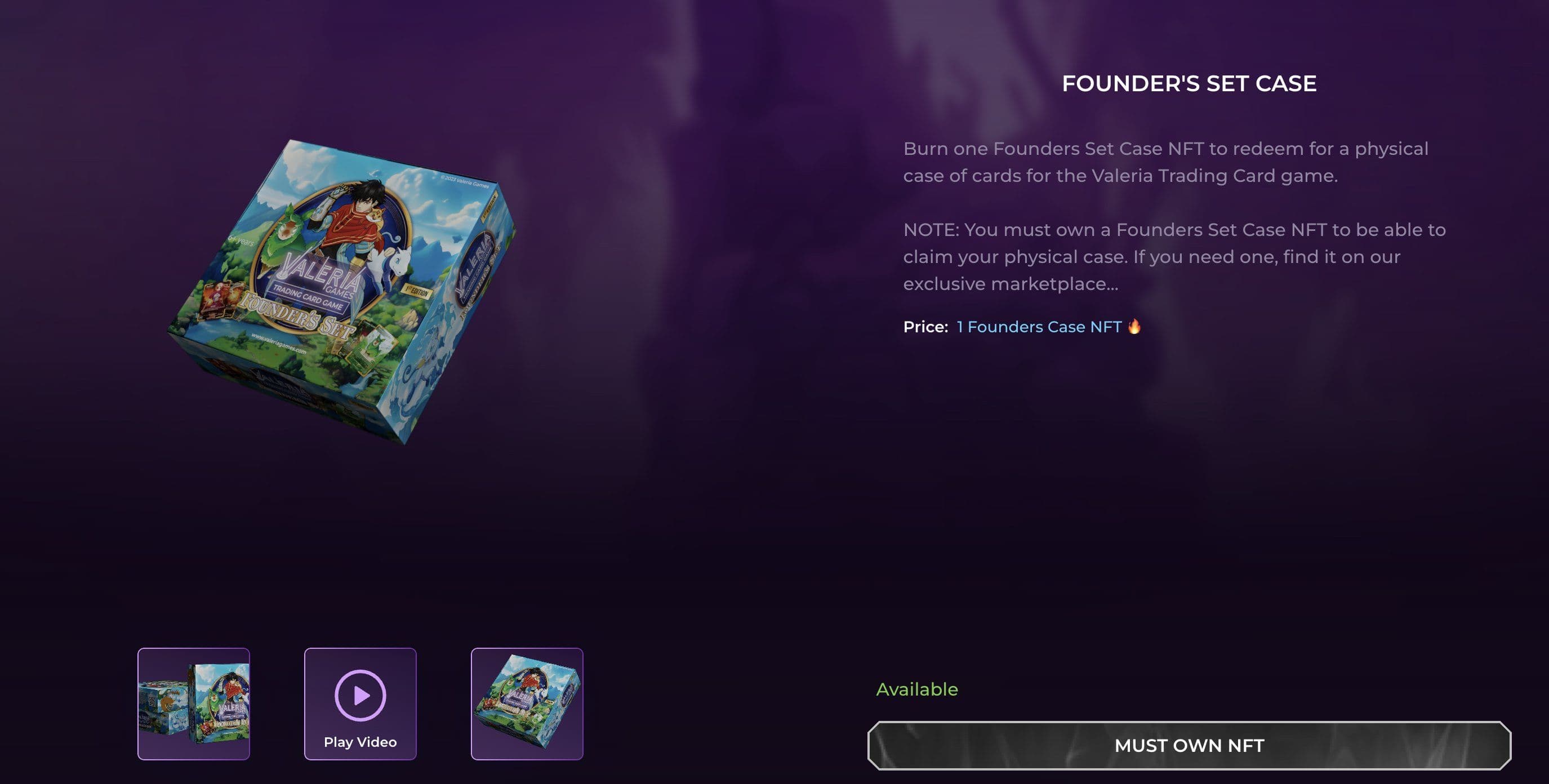1549x784 pixels.
Task: Click the green Available status text
Action: (916, 689)
